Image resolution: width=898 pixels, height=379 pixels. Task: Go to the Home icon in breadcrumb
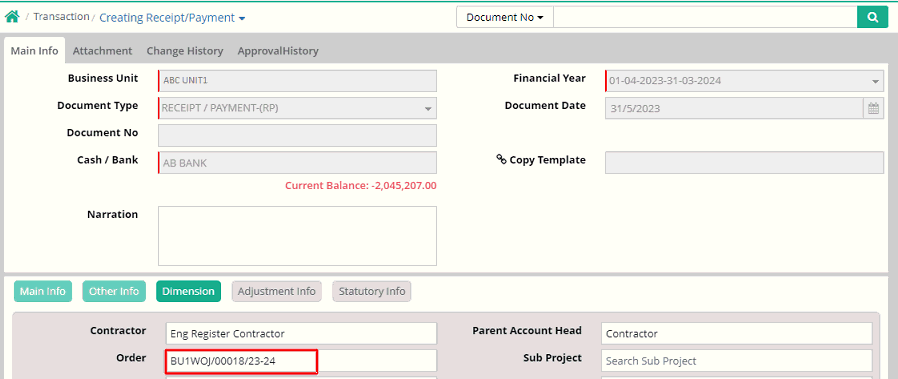(x=11, y=17)
